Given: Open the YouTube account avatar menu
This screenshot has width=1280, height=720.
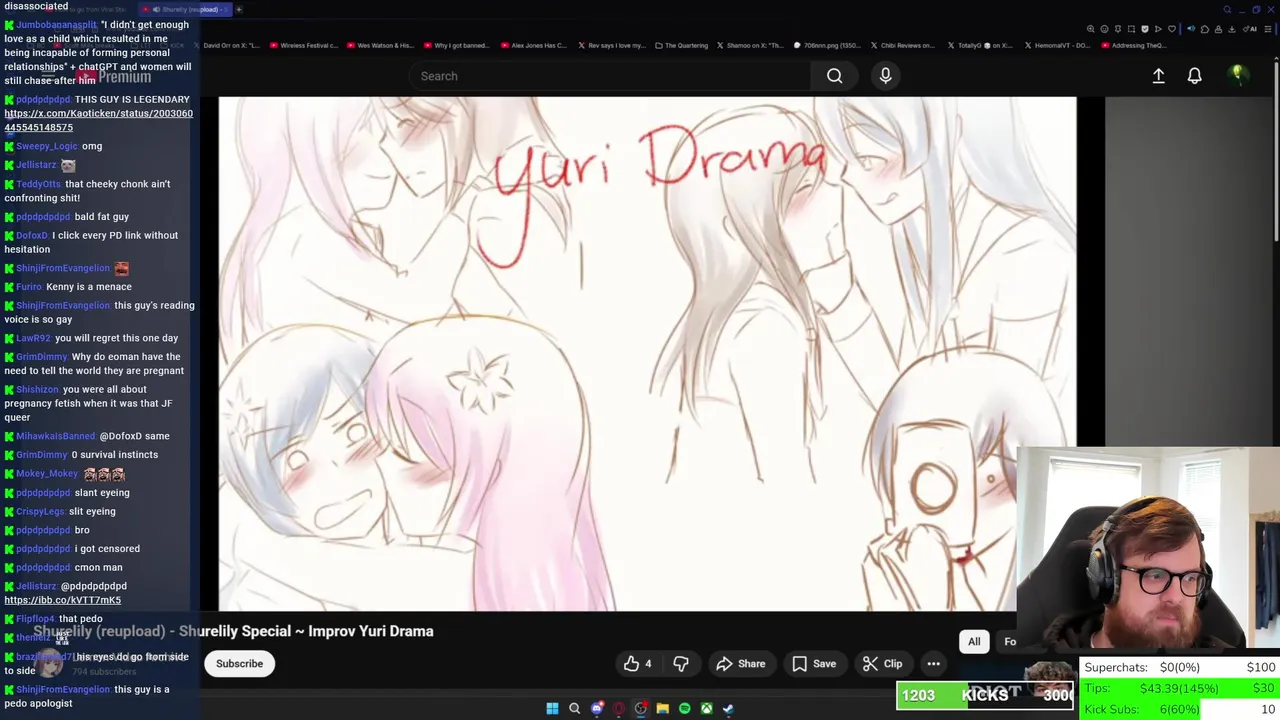Looking at the screenshot, I should coord(1237,75).
